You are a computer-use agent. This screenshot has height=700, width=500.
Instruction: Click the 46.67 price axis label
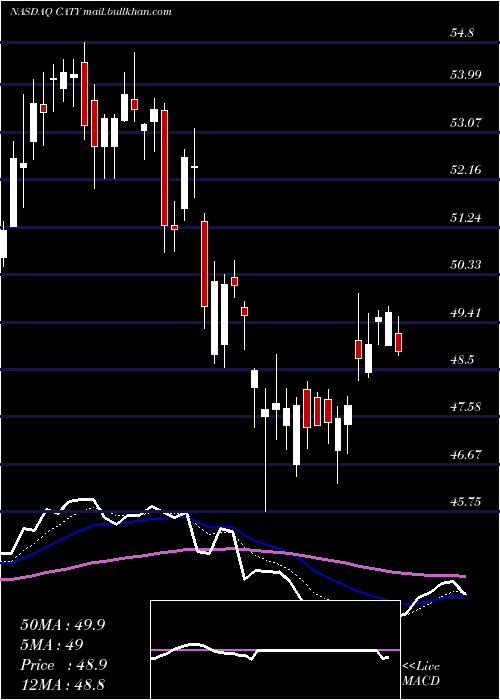(466, 454)
